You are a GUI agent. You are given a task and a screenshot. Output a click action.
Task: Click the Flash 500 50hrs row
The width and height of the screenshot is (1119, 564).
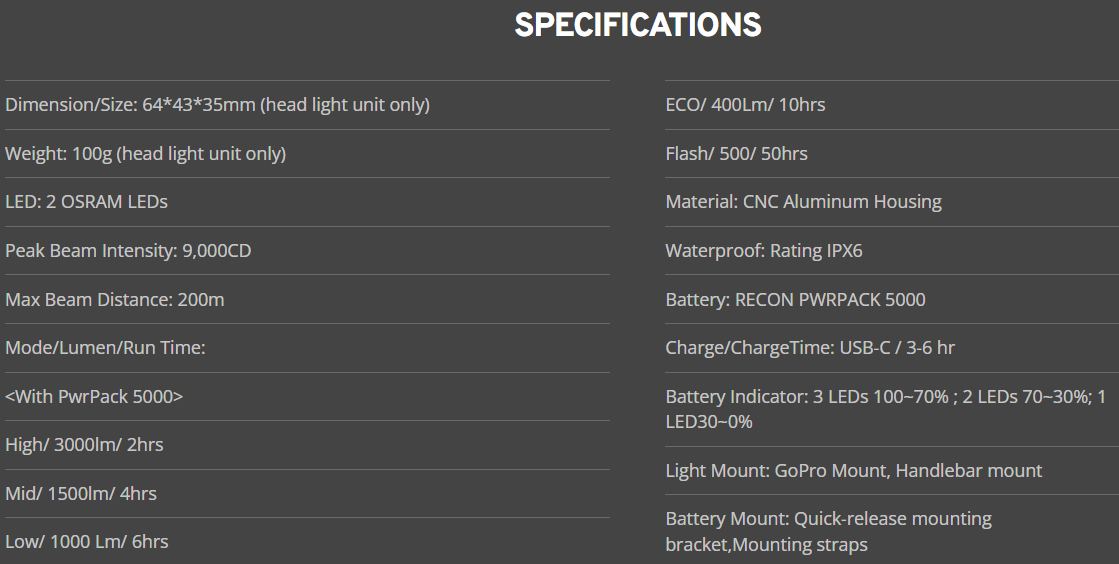(736, 154)
